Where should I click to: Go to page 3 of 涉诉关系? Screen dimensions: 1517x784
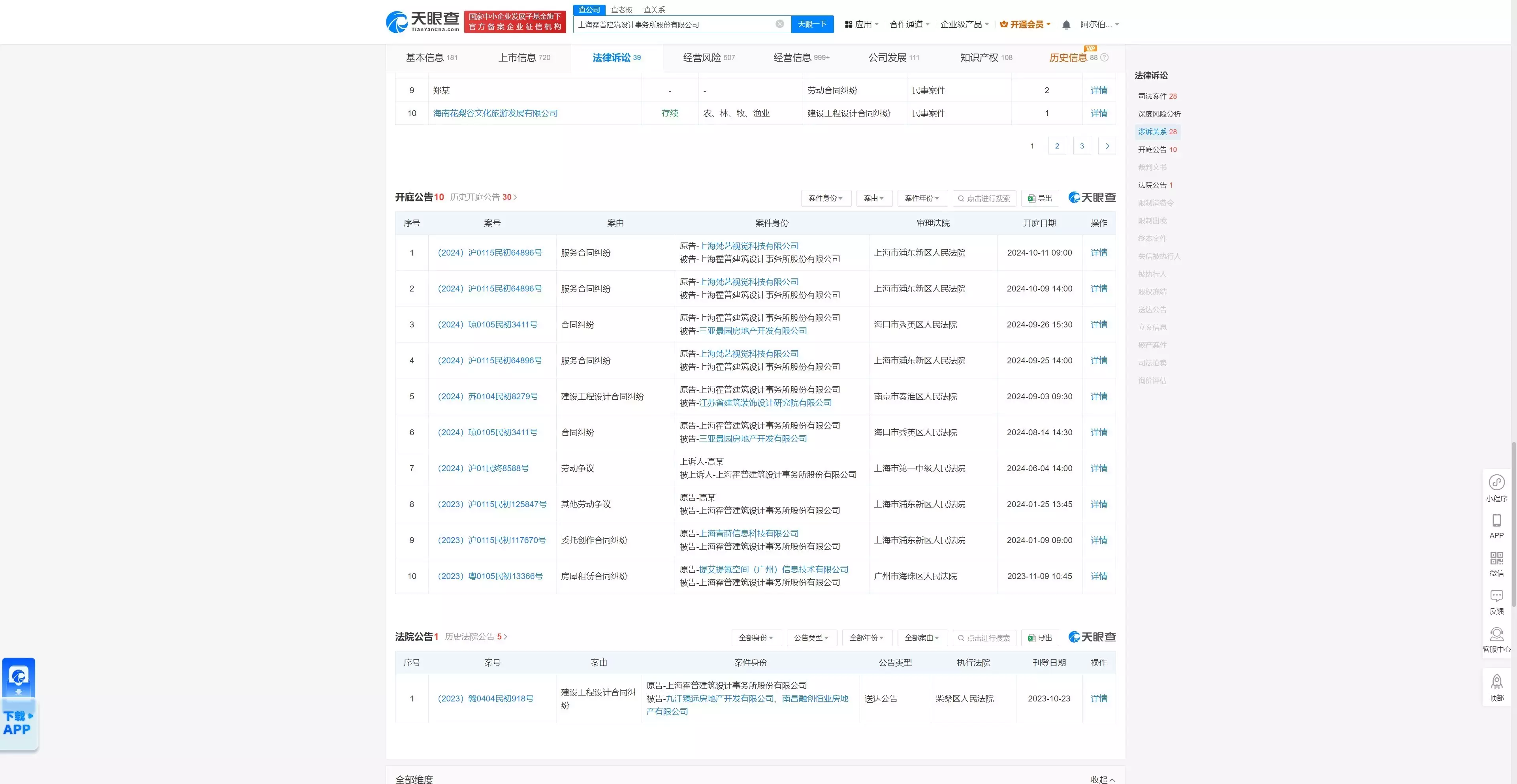(1082, 146)
